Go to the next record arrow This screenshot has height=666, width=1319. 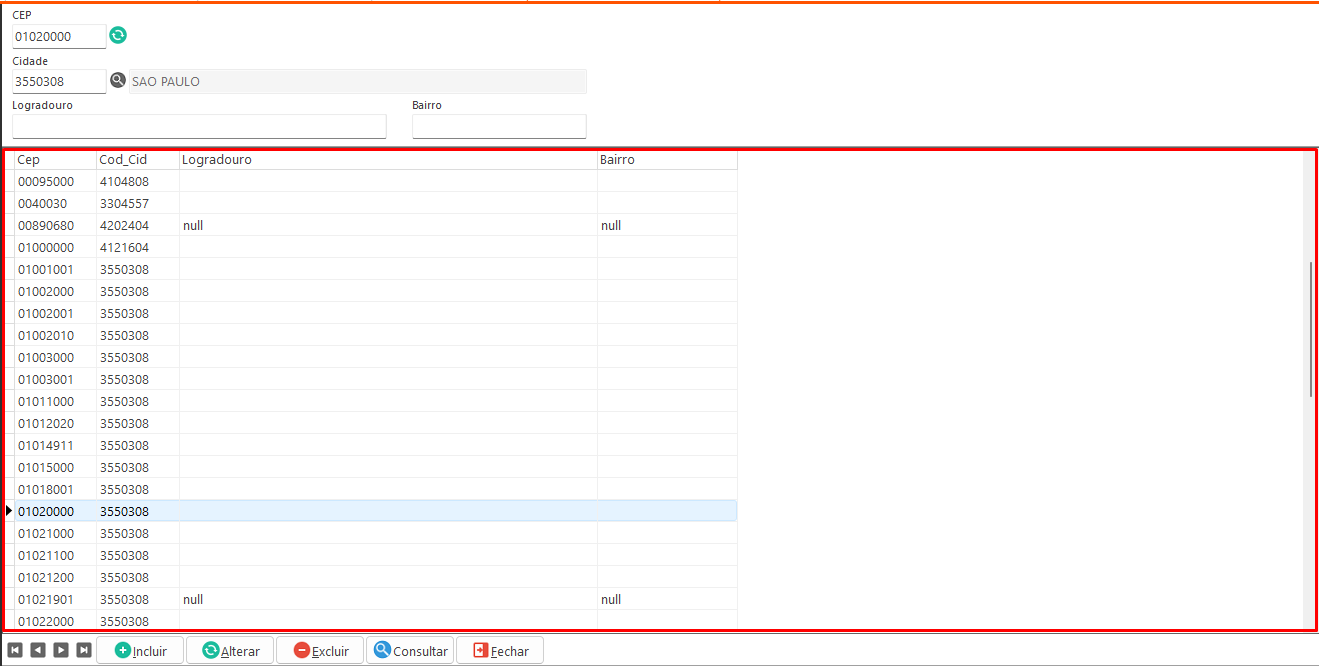61,650
